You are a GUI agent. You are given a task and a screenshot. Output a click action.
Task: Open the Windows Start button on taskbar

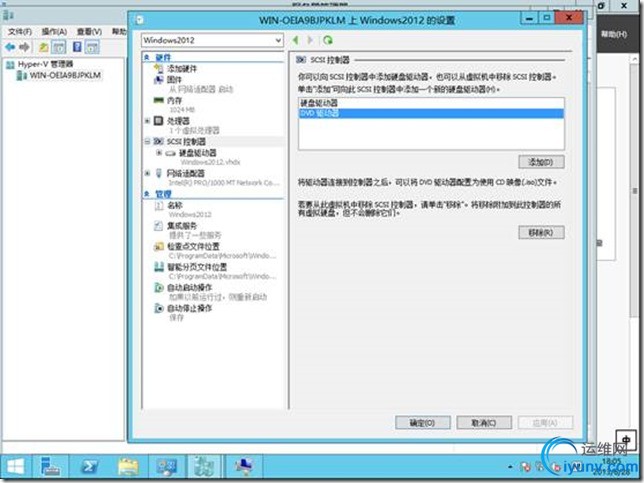pyautogui.click(x=16, y=466)
